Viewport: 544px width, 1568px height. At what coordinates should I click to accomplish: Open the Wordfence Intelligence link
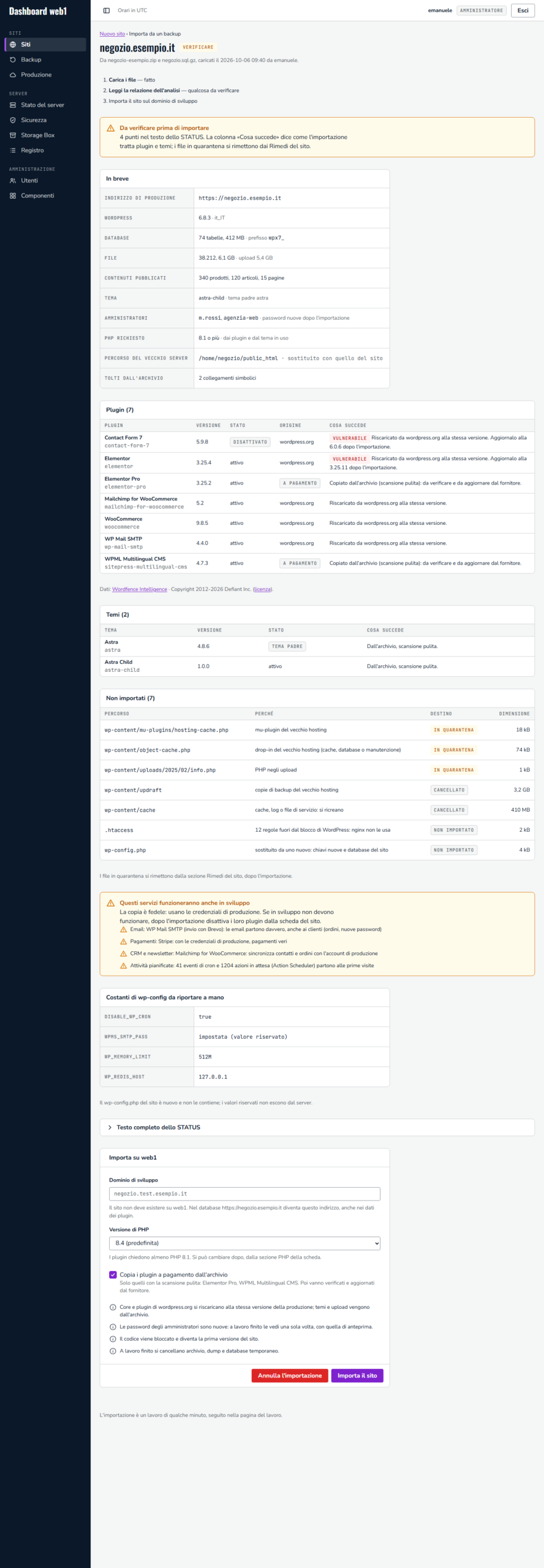pyautogui.click(x=140, y=589)
